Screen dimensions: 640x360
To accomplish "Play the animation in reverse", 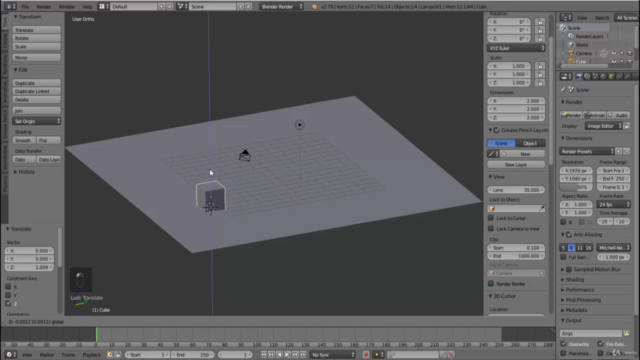I will [x=279, y=355].
